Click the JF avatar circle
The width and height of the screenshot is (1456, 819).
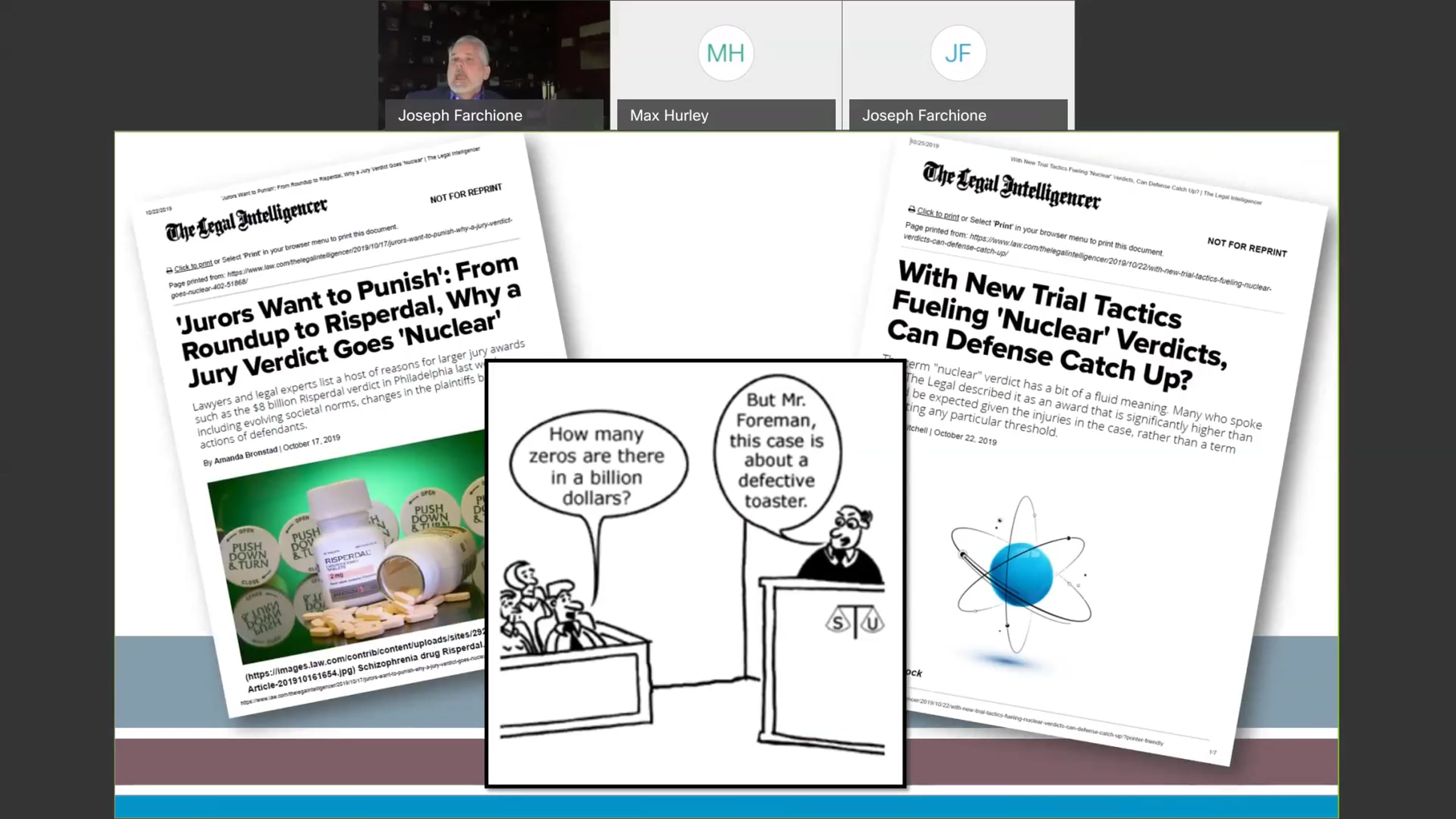coord(958,53)
